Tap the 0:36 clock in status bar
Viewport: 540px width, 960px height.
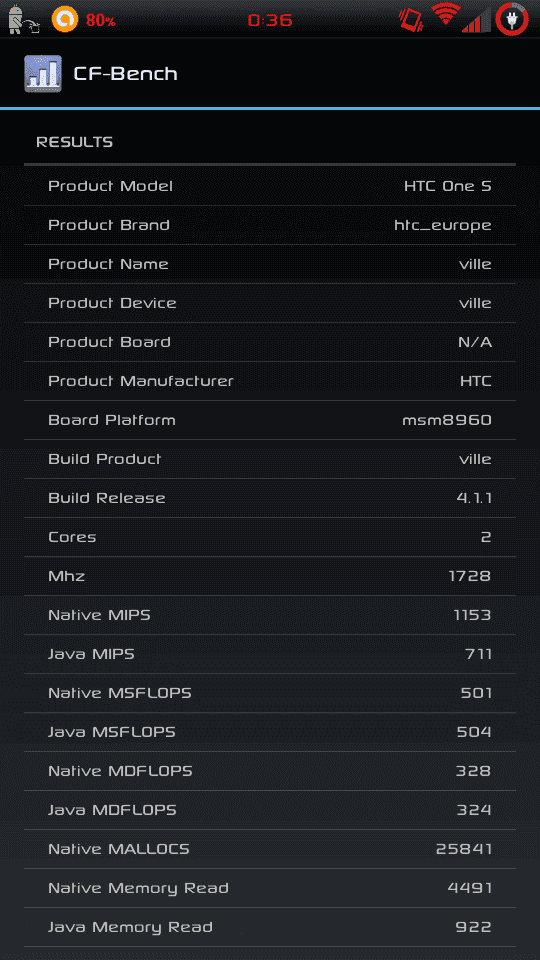pos(270,20)
